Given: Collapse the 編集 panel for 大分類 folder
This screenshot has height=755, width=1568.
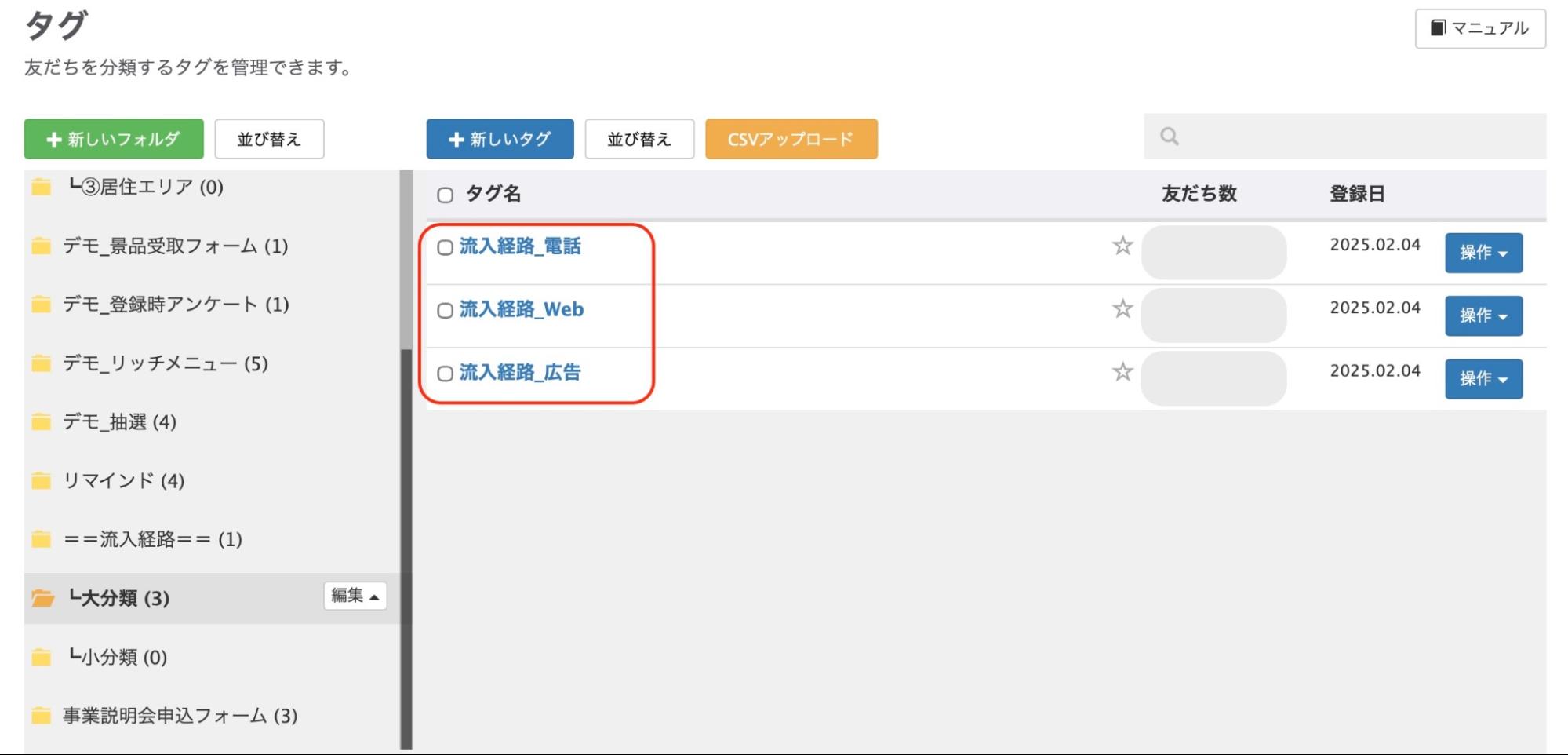Looking at the screenshot, I should 355,596.
